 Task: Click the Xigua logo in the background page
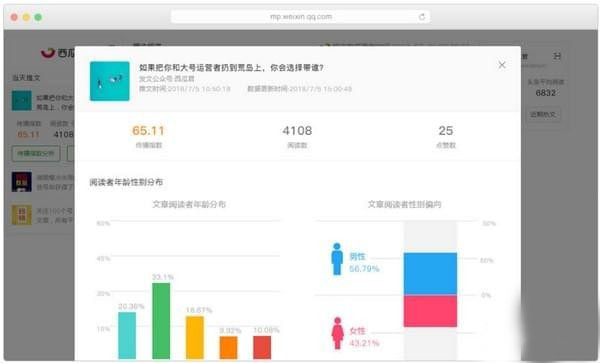point(58,53)
